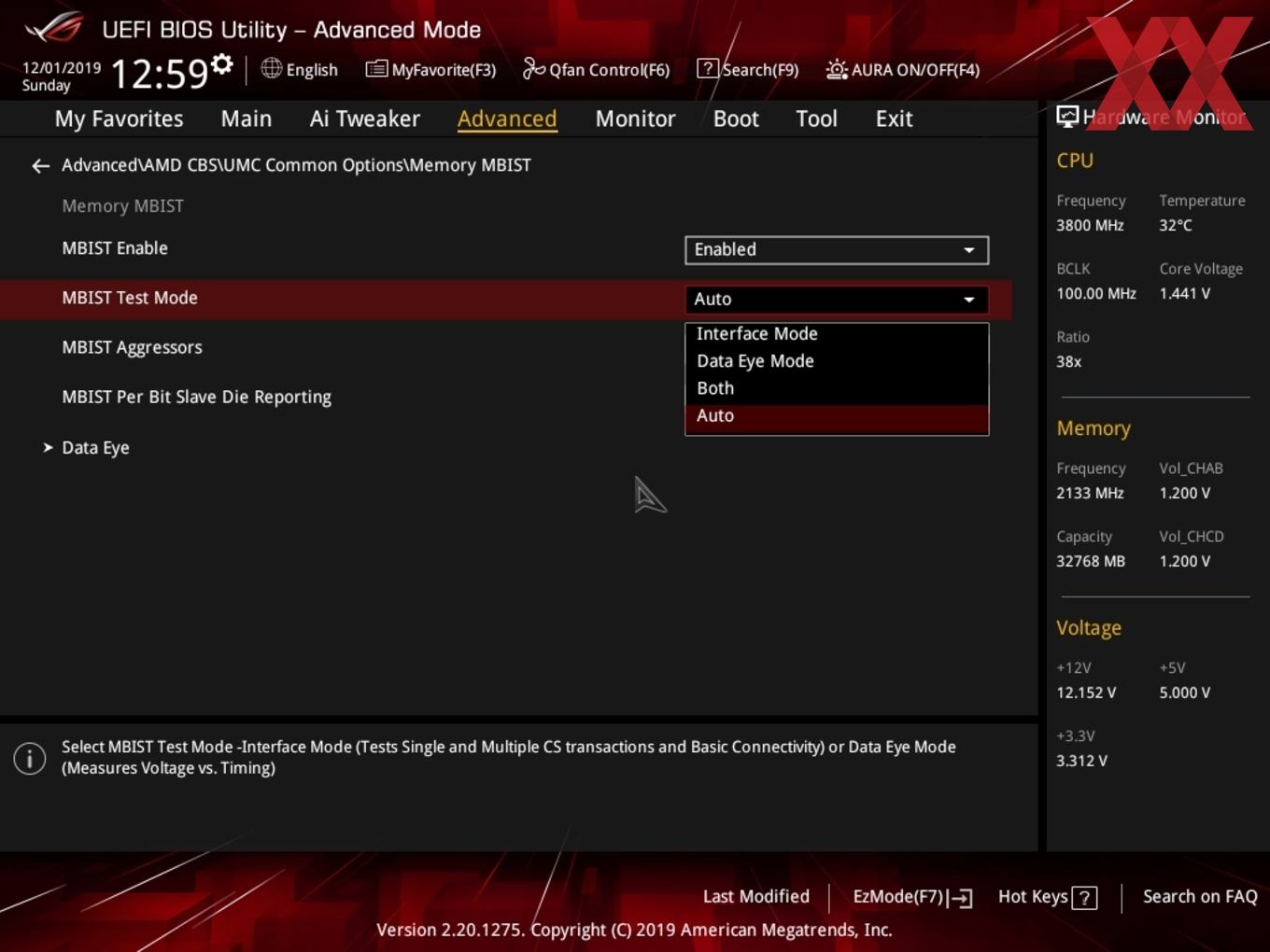
Task: Click +5V reading 5.000 V
Action: (x=1185, y=693)
